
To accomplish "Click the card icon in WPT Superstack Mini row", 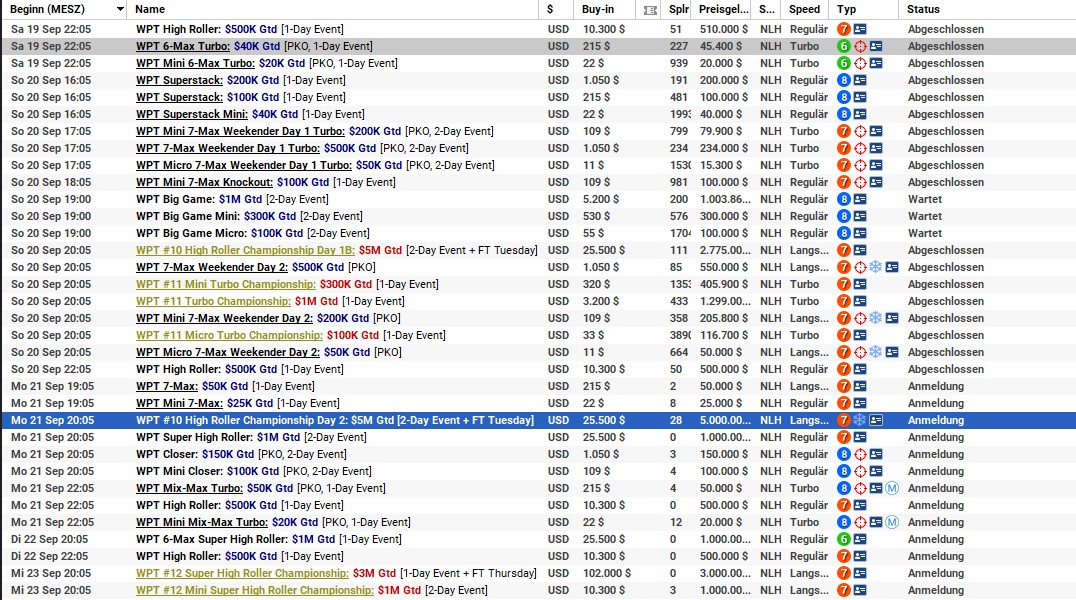I will pos(860,114).
